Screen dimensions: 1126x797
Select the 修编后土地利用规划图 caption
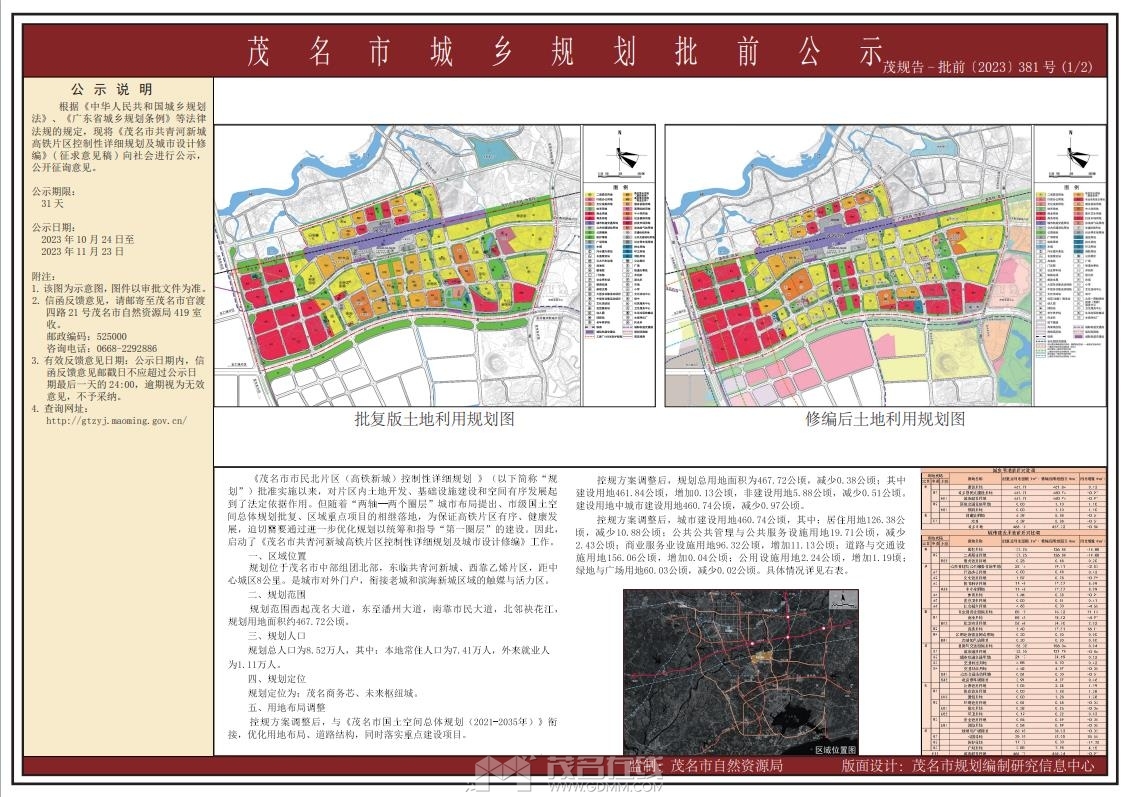(886, 419)
